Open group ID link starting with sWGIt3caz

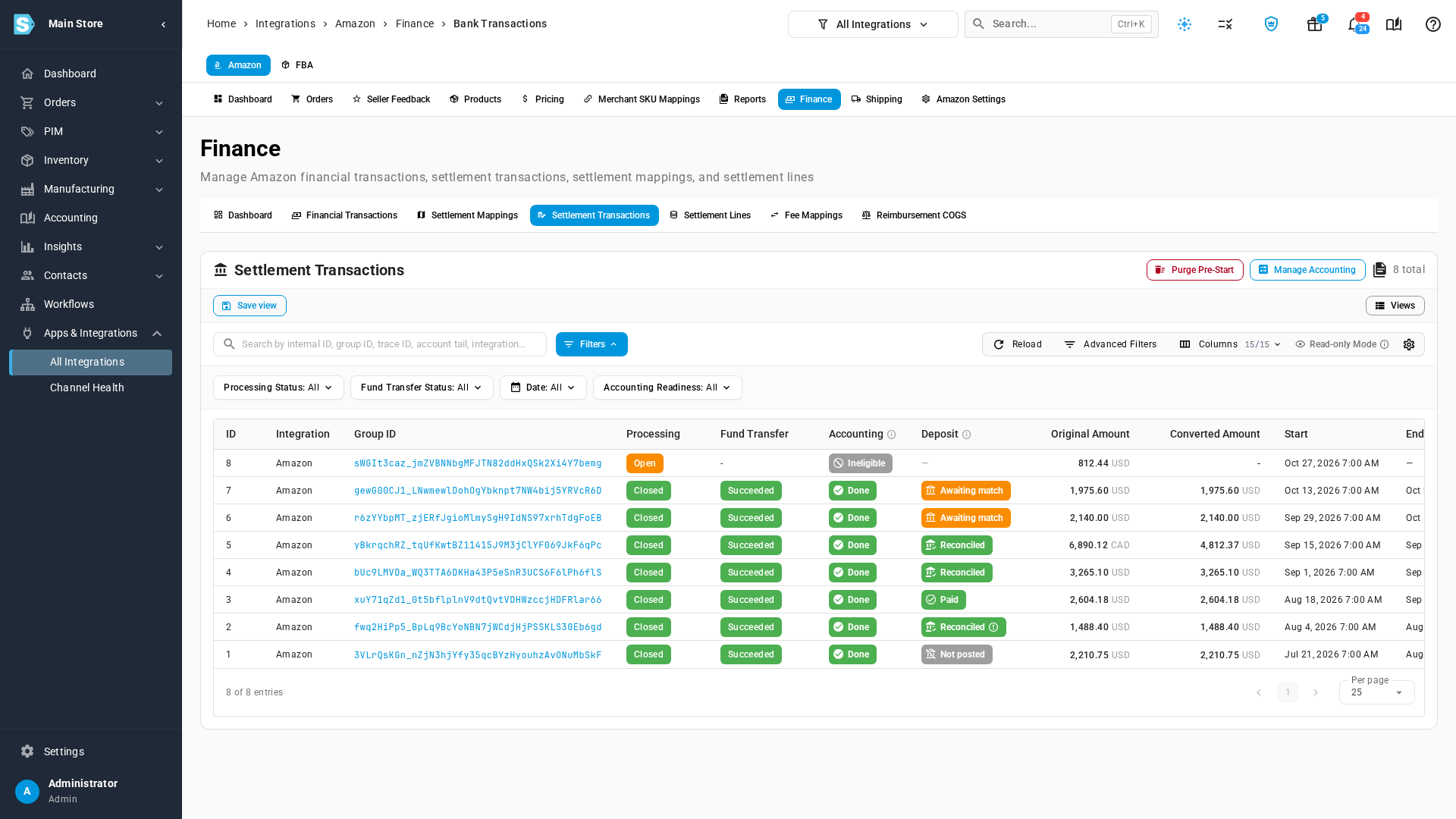(478, 463)
